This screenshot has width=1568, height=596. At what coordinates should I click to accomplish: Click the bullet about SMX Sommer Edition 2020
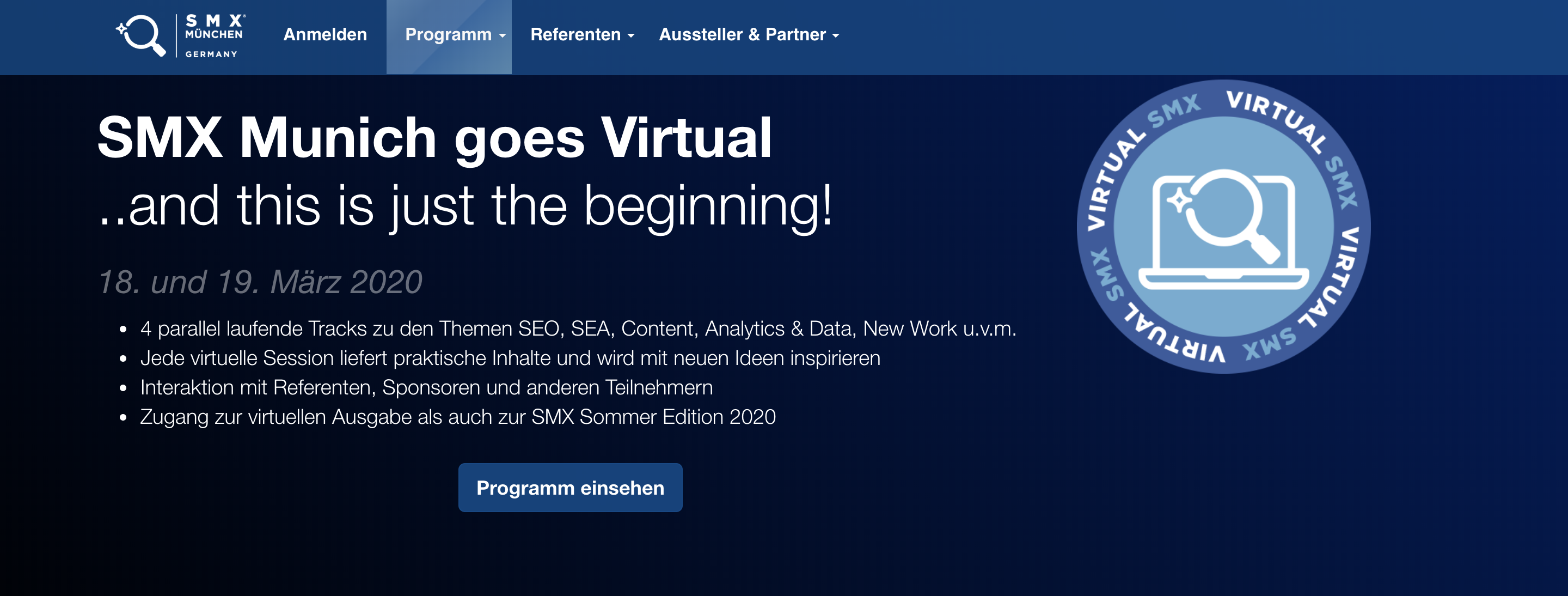tap(458, 418)
